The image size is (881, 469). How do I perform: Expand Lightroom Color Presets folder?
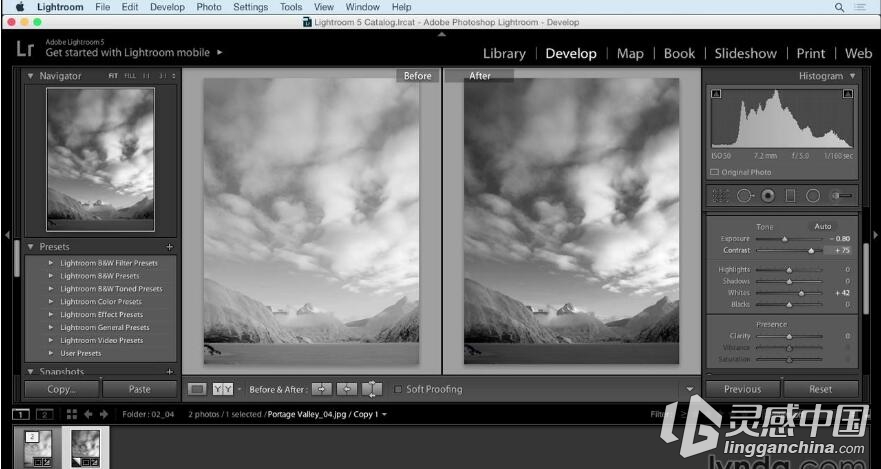point(51,302)
